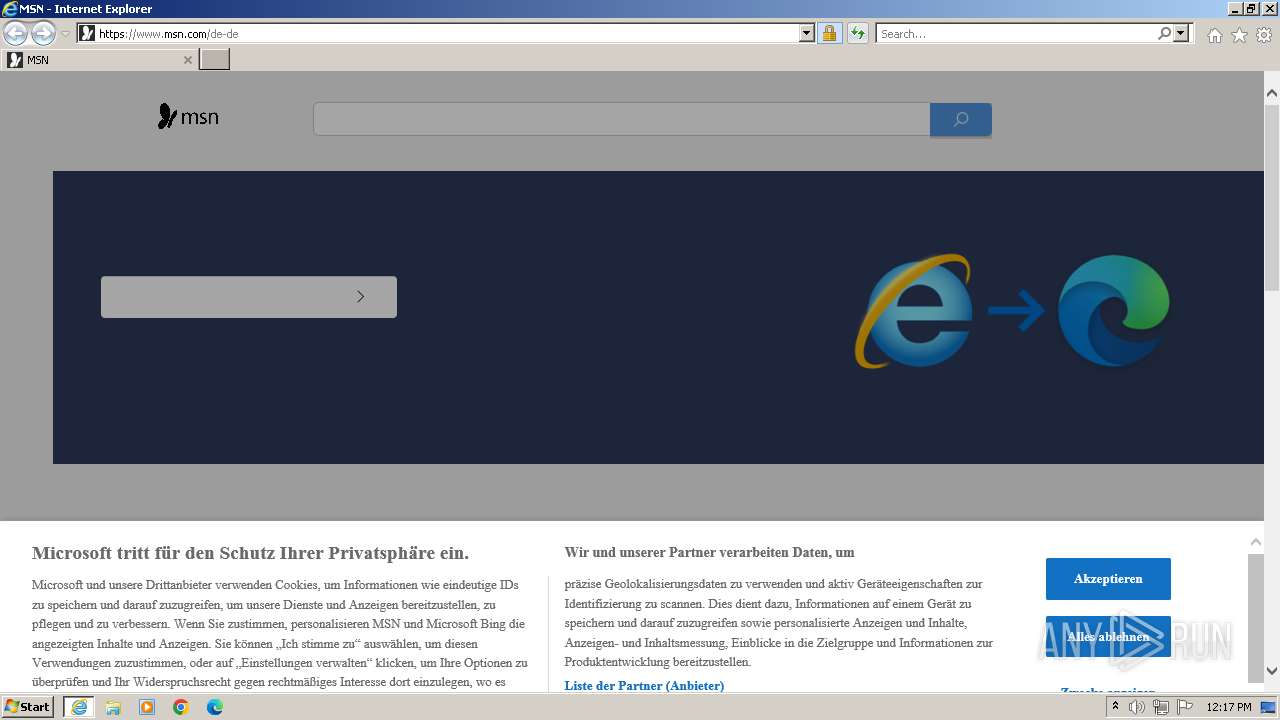
Task: Open Internet Explorer from the taskbar
Action: pyautogui.click(x=78, y=707)
